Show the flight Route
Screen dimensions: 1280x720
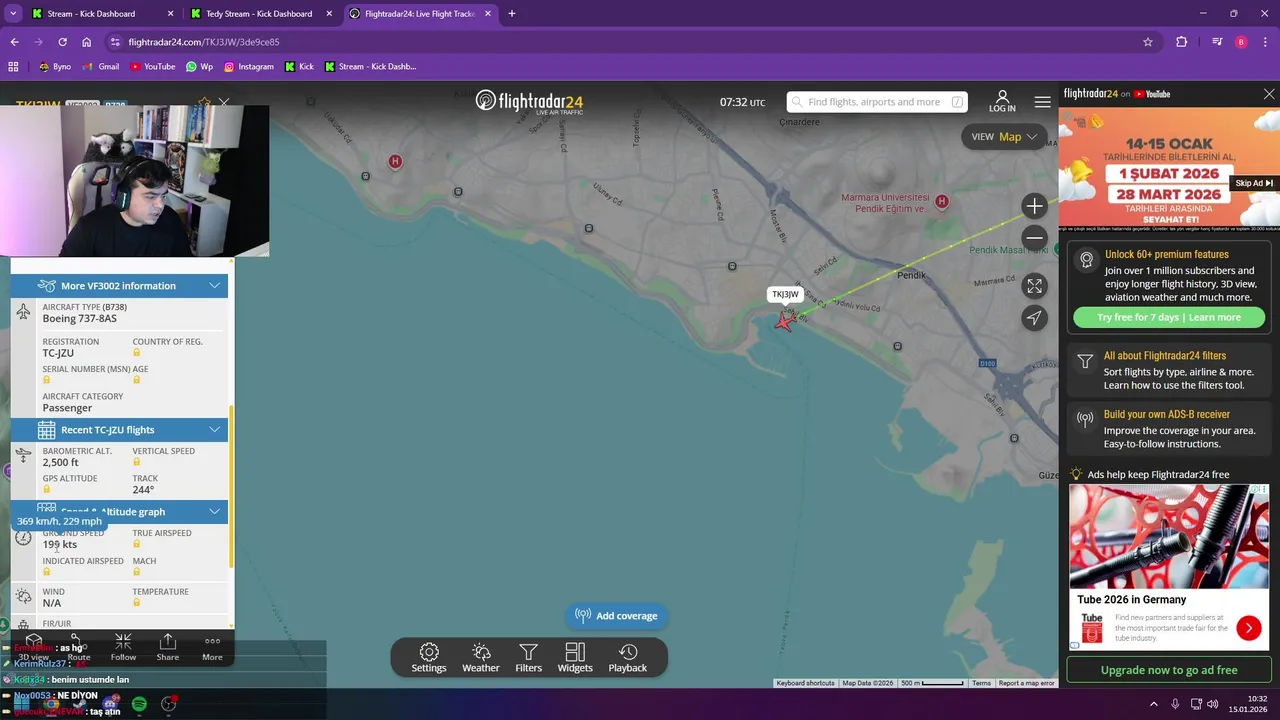coord(79,647)
